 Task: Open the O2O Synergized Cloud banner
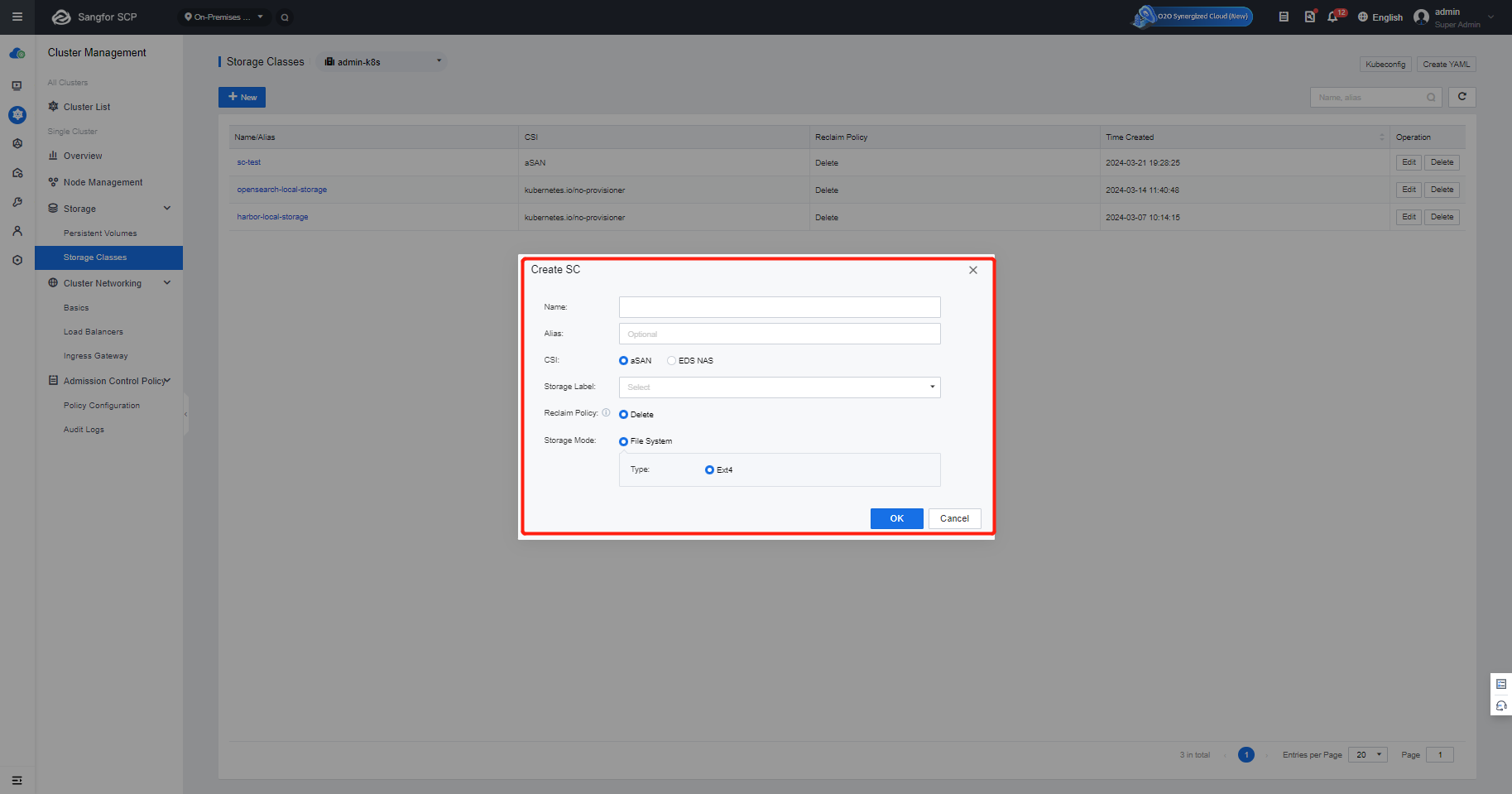pos(1193,16)
